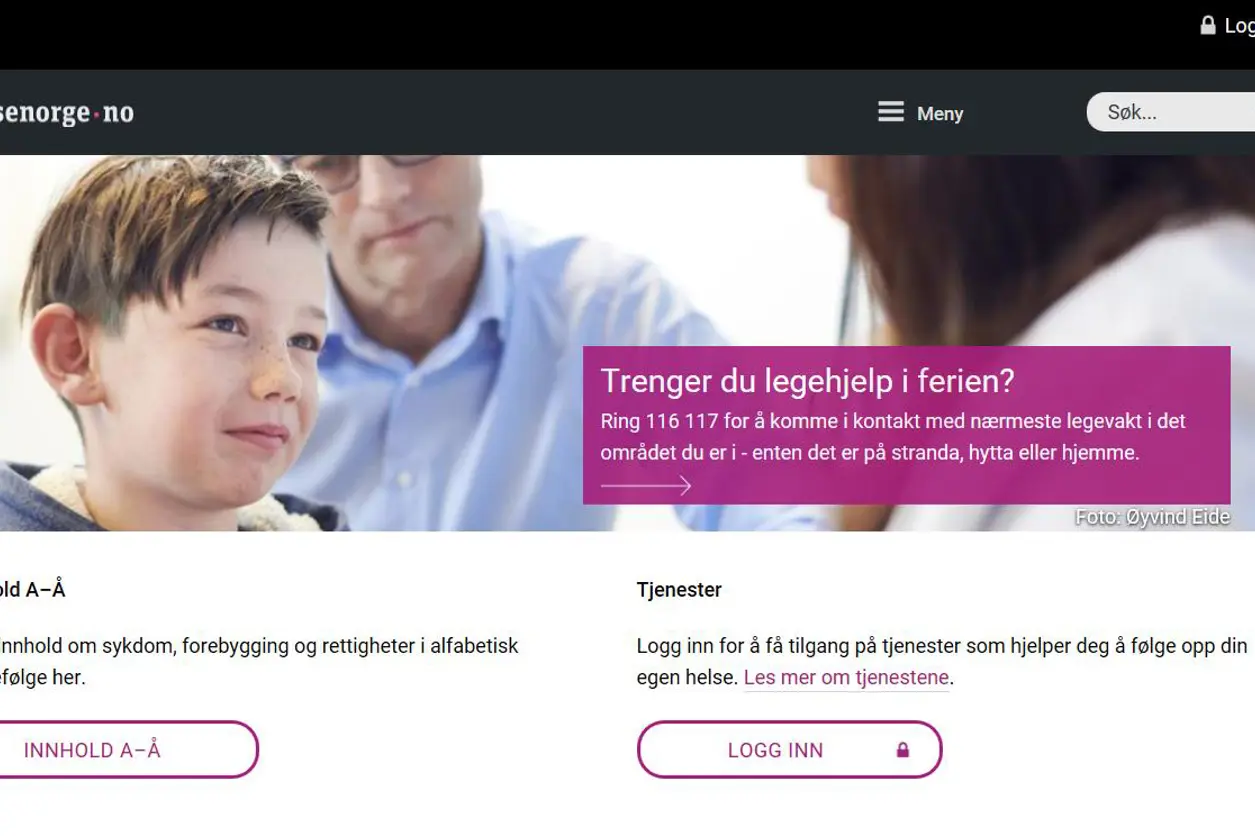Image resolution: width=1255 pixels, height=836 pixels.
Task: Click the 'Ring 116 117' banner description text
Action: [x=893, y=437]
